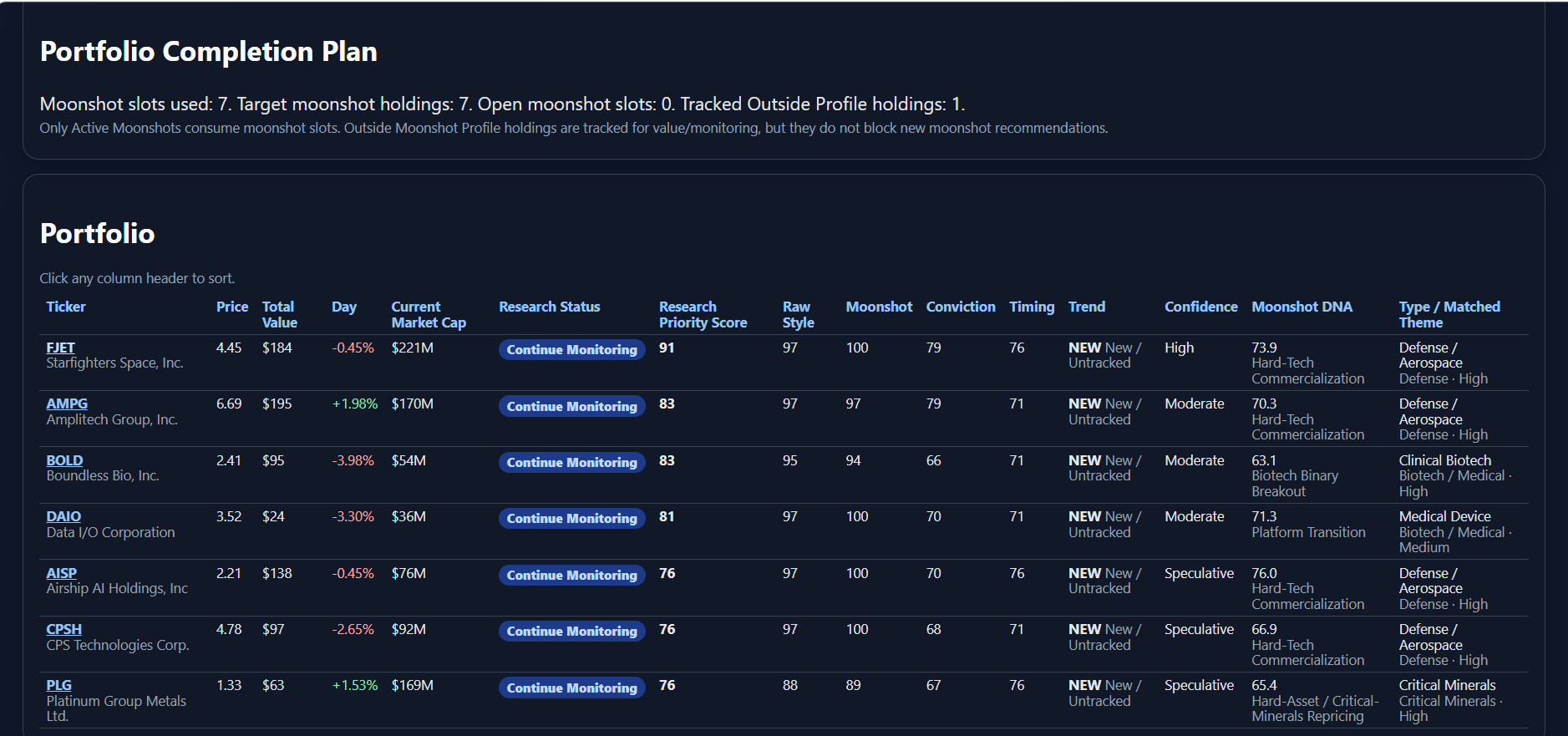This screenshot has height=736, width=1568.
Task: Click the +1.98% day change for AMPG
Action: click(355, 404)
